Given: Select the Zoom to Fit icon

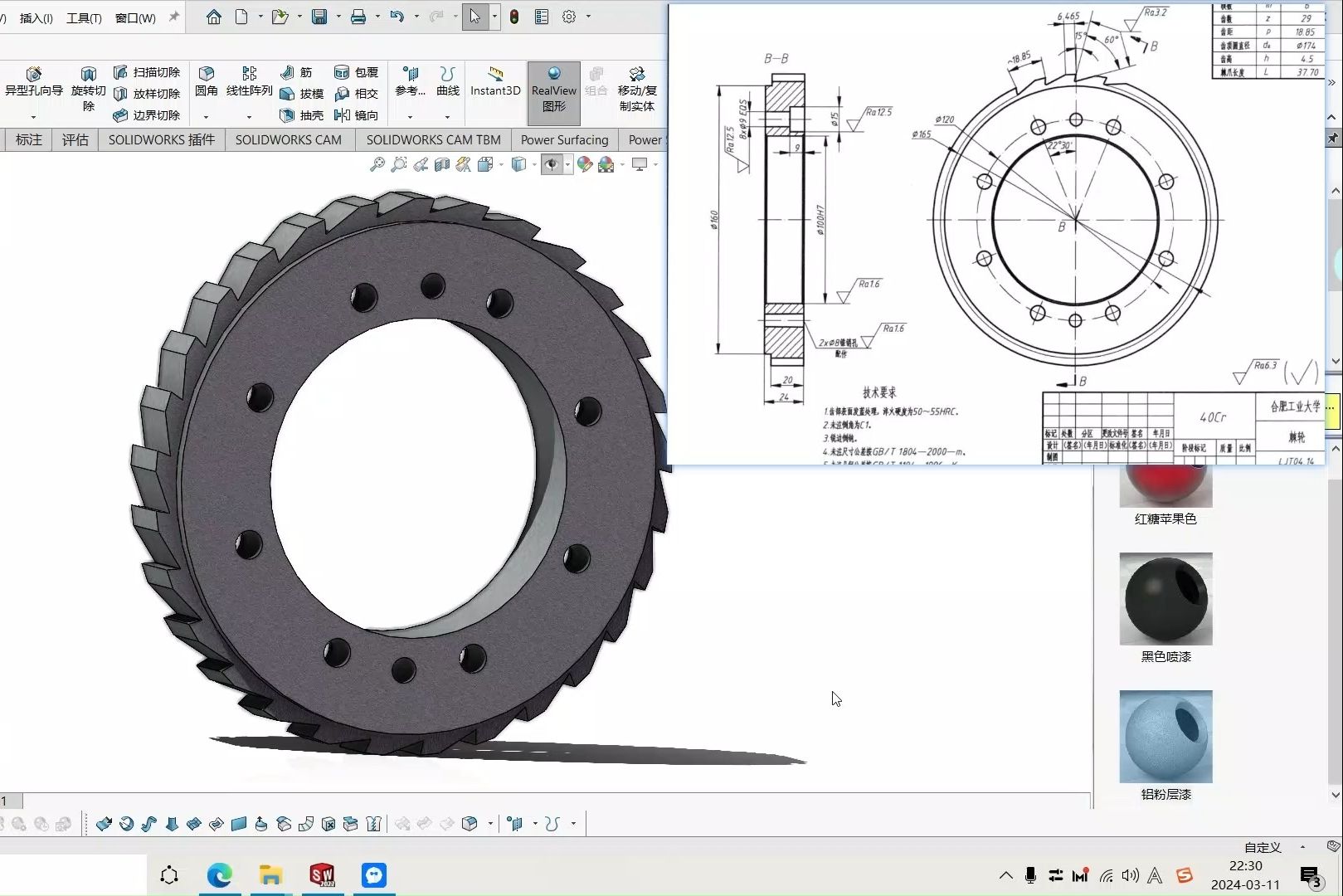Looking at the screenshot, I should point(379,164).
